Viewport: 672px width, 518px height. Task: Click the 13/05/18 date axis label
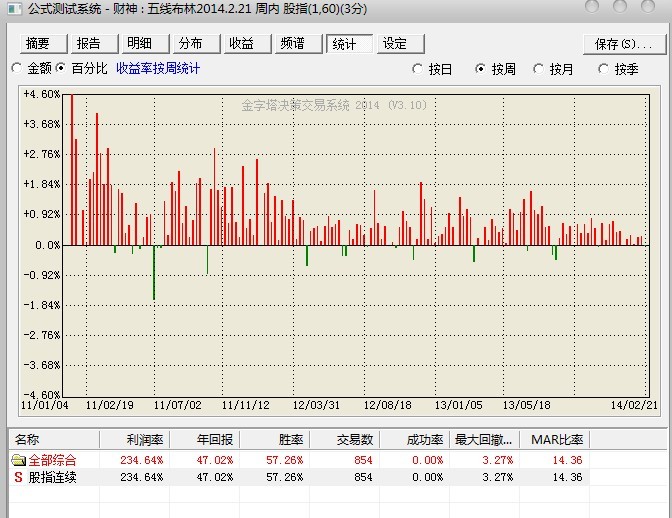coord(526,405)
